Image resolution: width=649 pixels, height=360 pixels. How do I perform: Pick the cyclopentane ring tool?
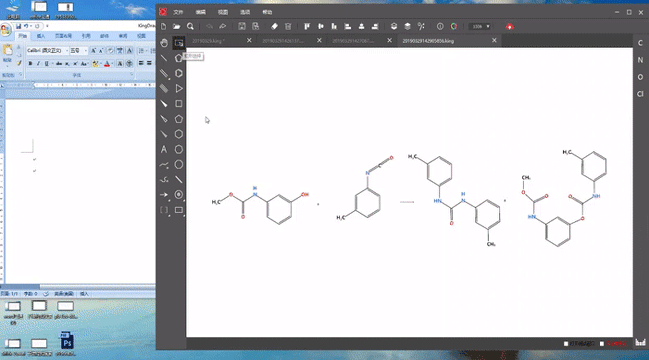tap(178, 119)
